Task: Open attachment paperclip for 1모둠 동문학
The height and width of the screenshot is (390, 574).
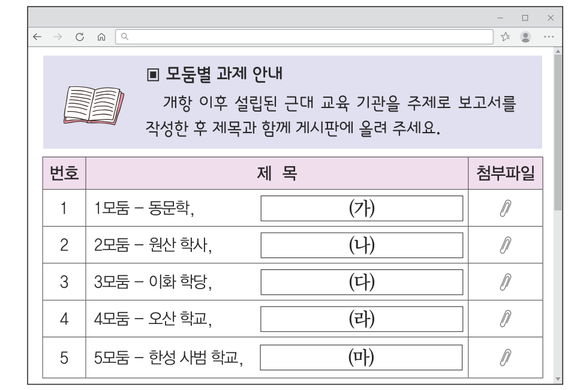Action: [x=506, y=208]
